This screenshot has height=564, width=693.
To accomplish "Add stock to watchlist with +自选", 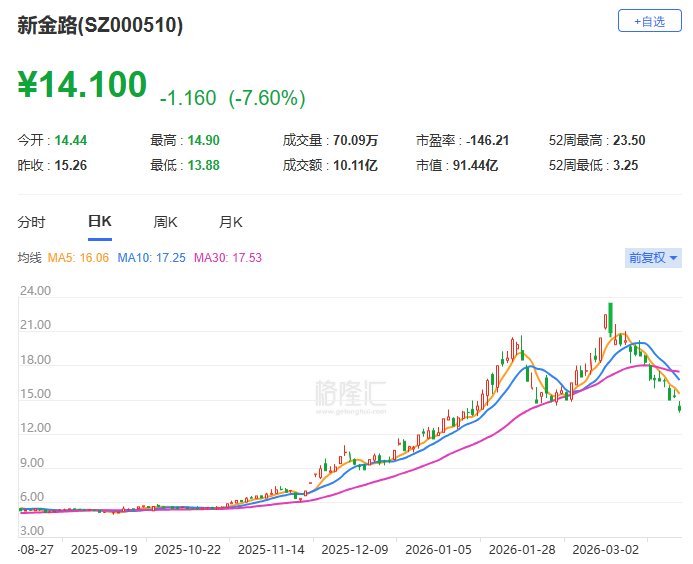I will 642,21.
